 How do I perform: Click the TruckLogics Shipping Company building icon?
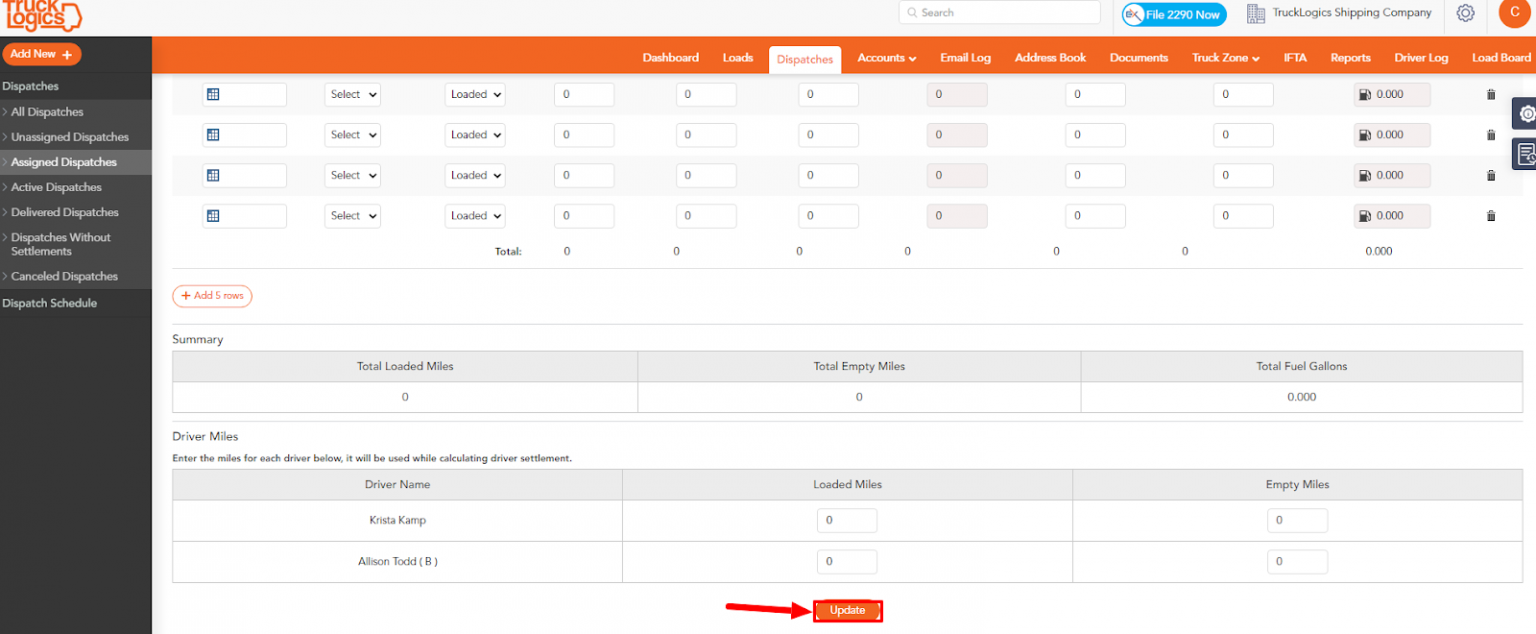pyautogui.click(x=1255, y=13)
